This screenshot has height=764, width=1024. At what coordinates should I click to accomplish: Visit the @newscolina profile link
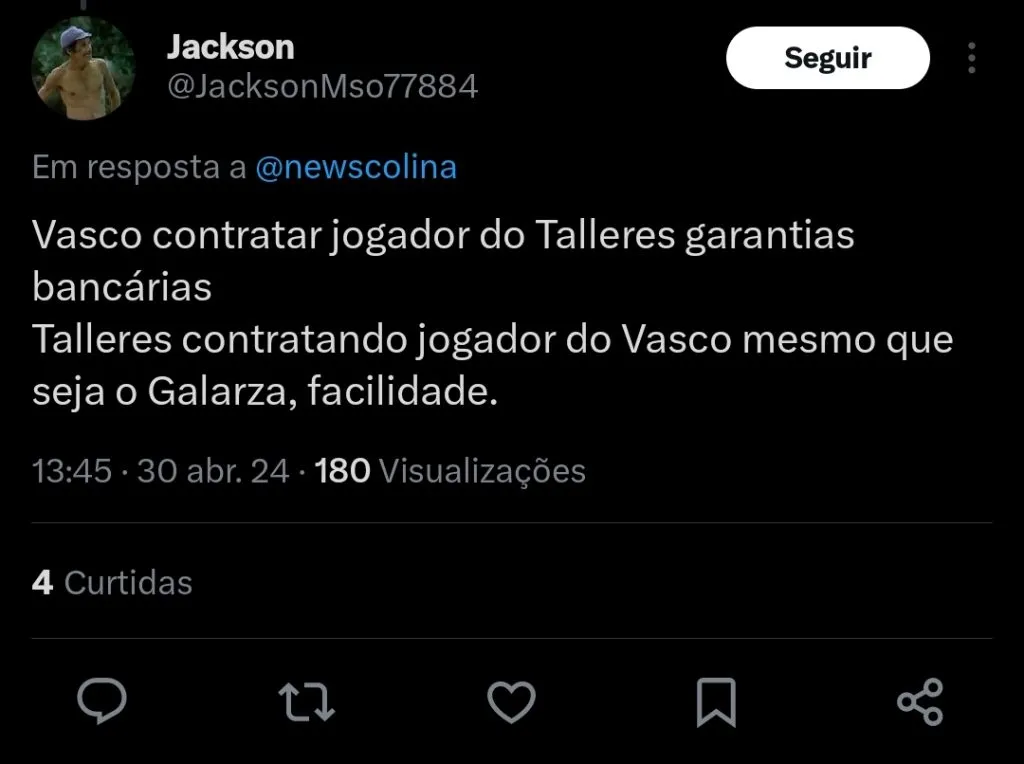(356, 167)
